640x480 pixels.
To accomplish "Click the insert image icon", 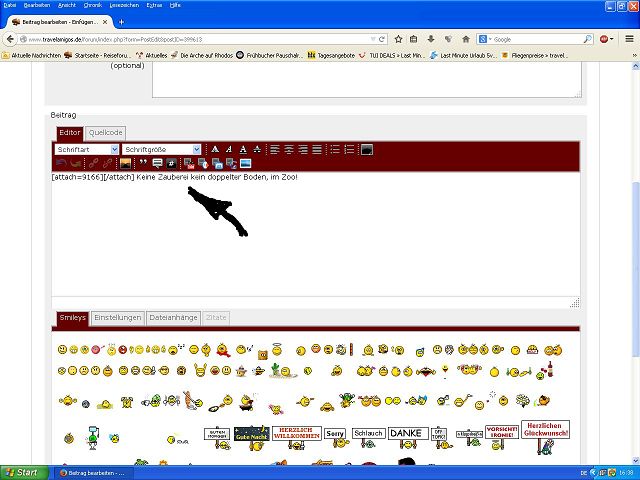I will tap(125, 163).
